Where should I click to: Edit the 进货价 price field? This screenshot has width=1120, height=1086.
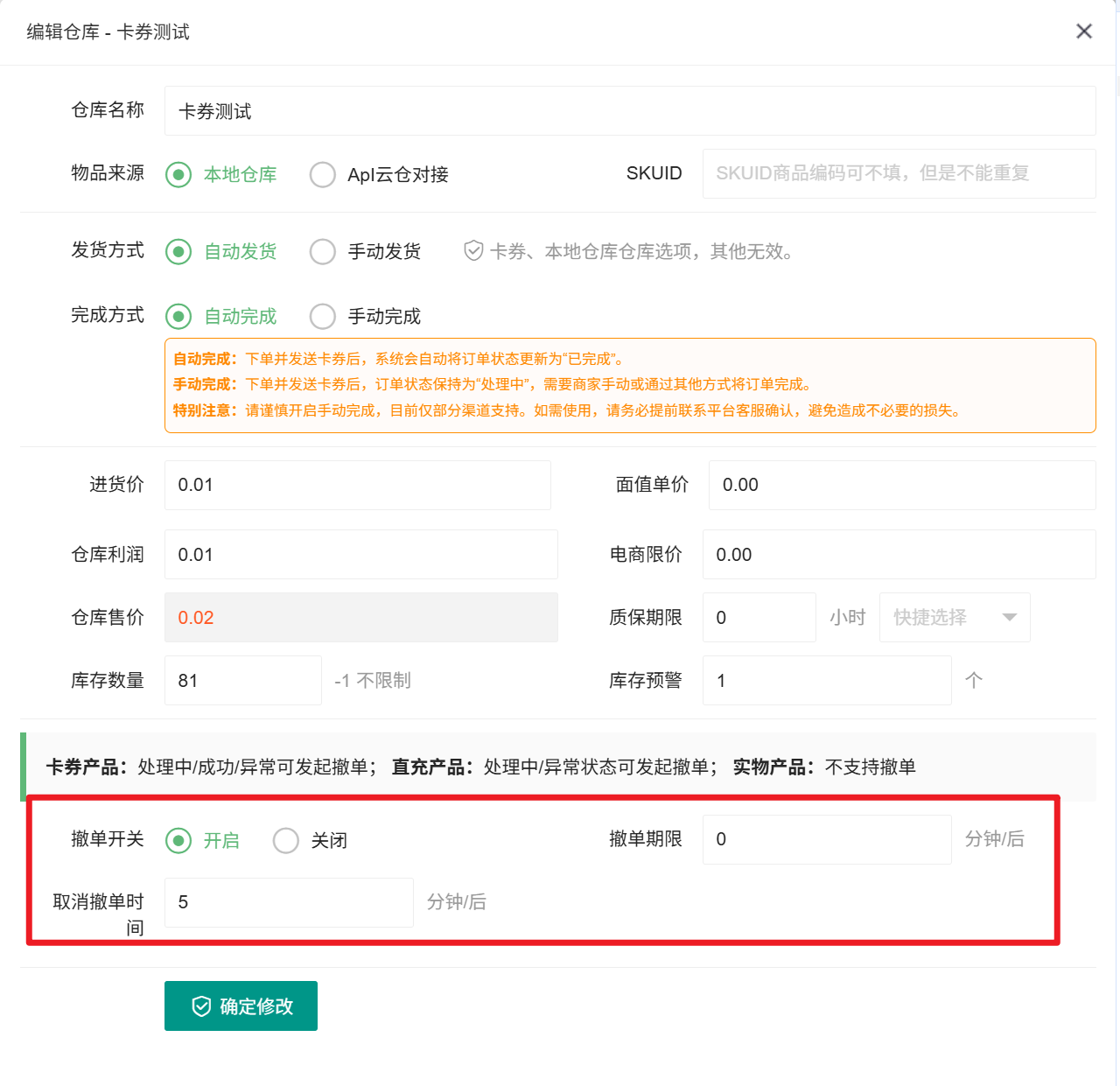pos(357,486)
